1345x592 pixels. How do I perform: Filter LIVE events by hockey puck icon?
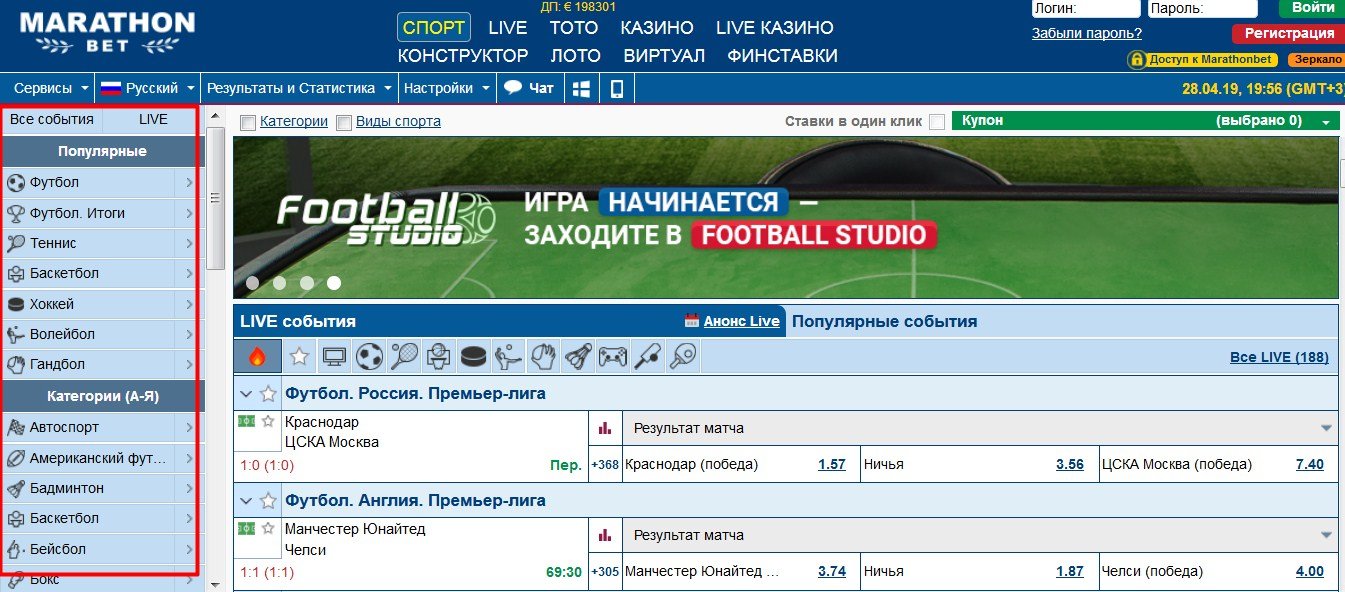[472, 356]
